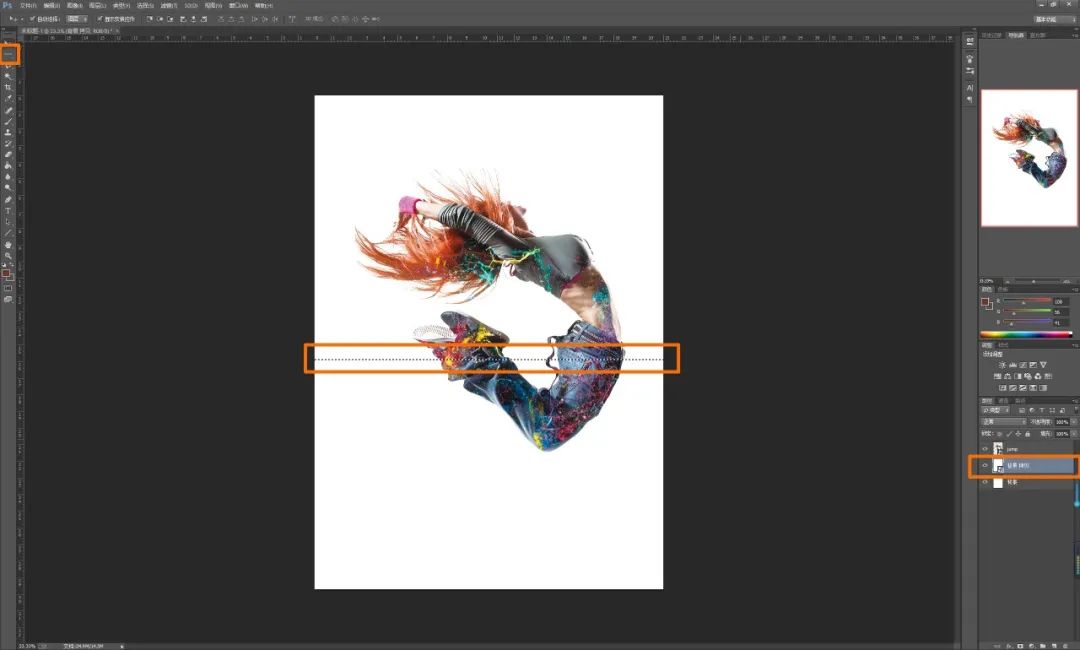Select the Pen tool
The image size is (1080, 650).
[x=8, y=200]
